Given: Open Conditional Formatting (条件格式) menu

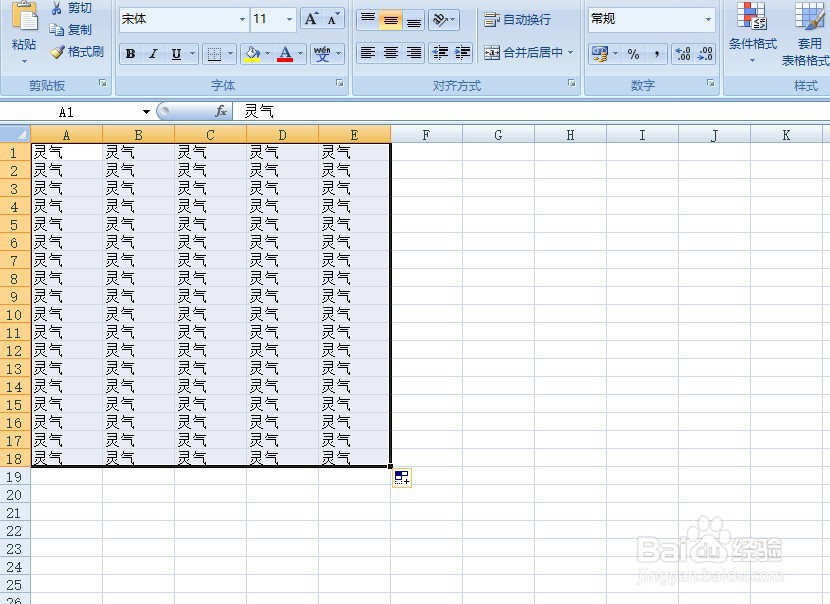Looking at the screenshot, I should [x=752, y=33].
